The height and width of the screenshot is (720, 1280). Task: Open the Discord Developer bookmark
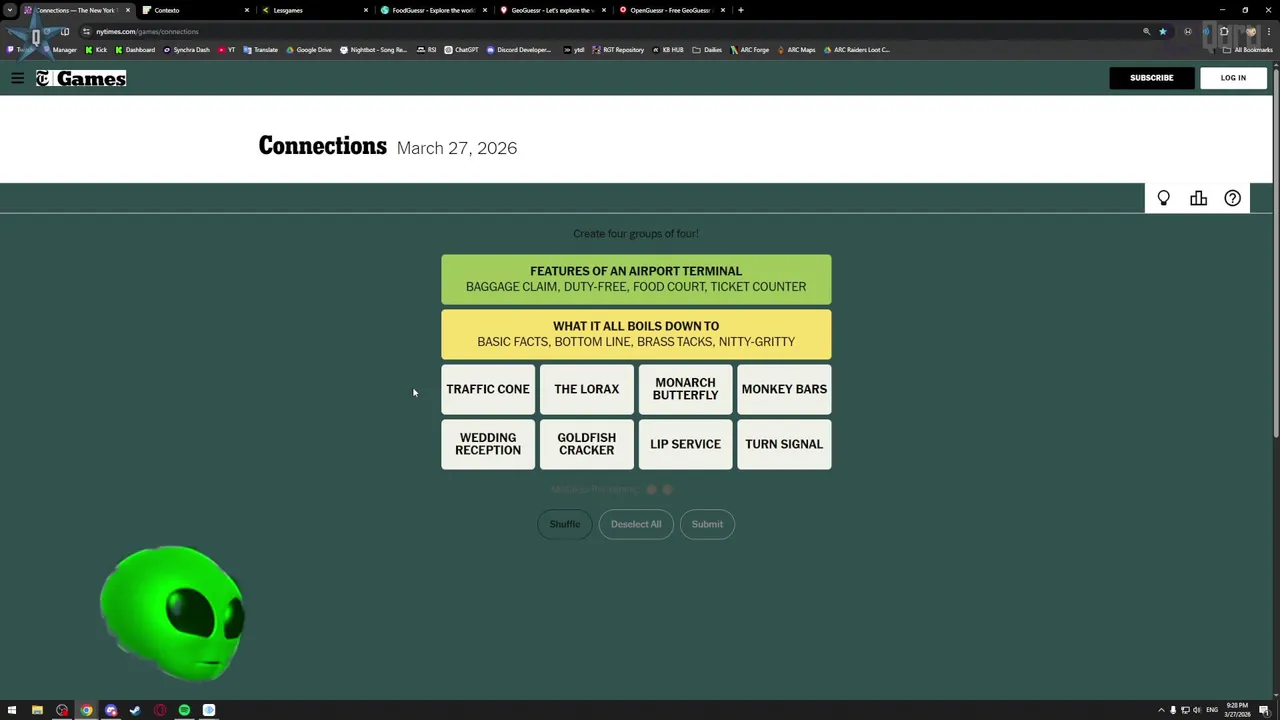[519, 49]
